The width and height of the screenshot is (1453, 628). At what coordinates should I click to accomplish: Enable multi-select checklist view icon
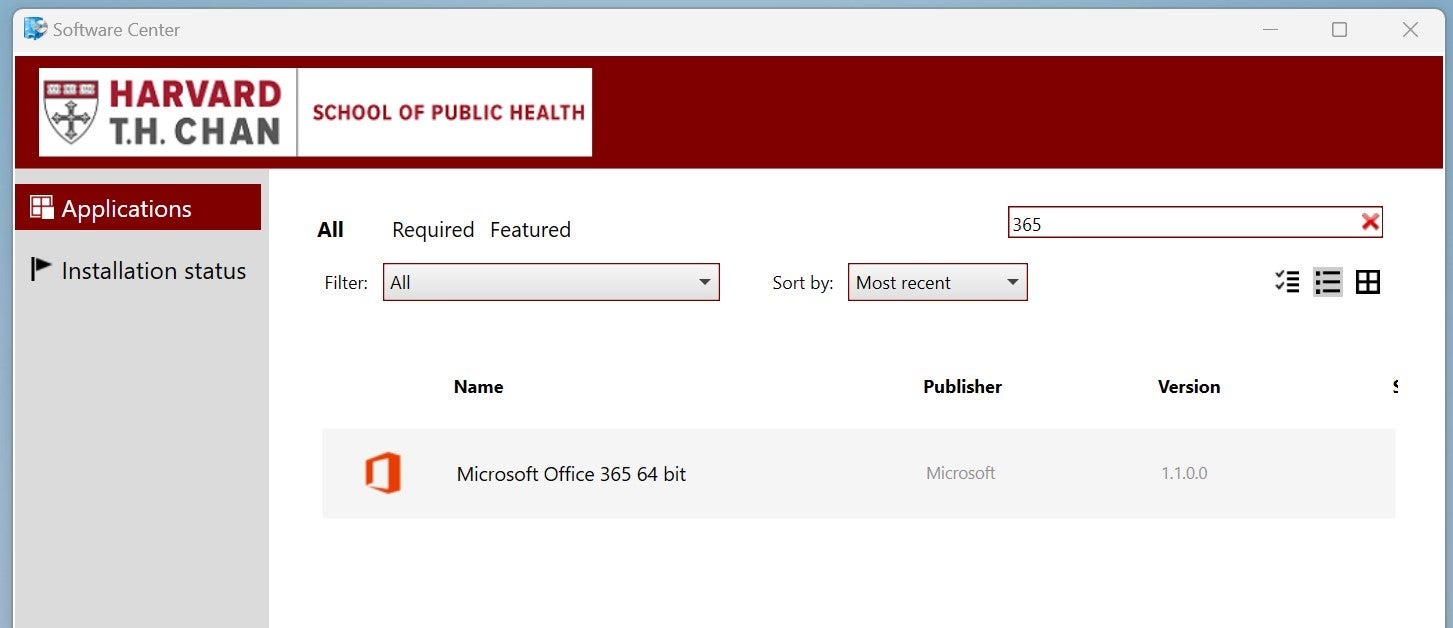1287,282
